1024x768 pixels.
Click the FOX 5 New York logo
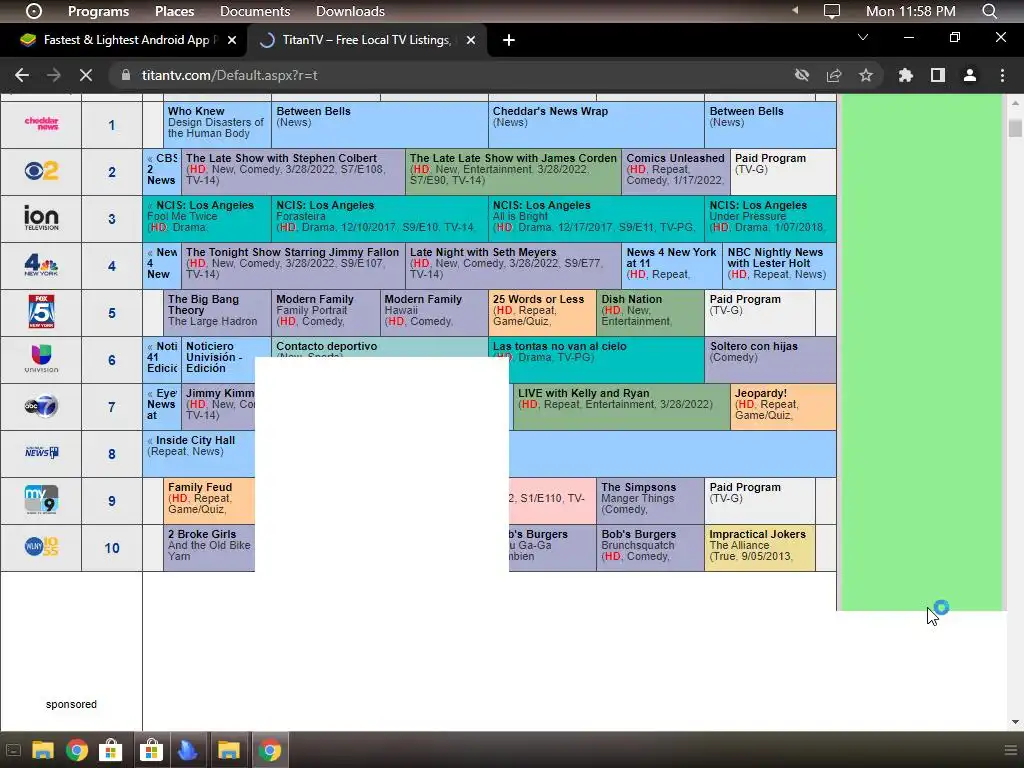41,312
